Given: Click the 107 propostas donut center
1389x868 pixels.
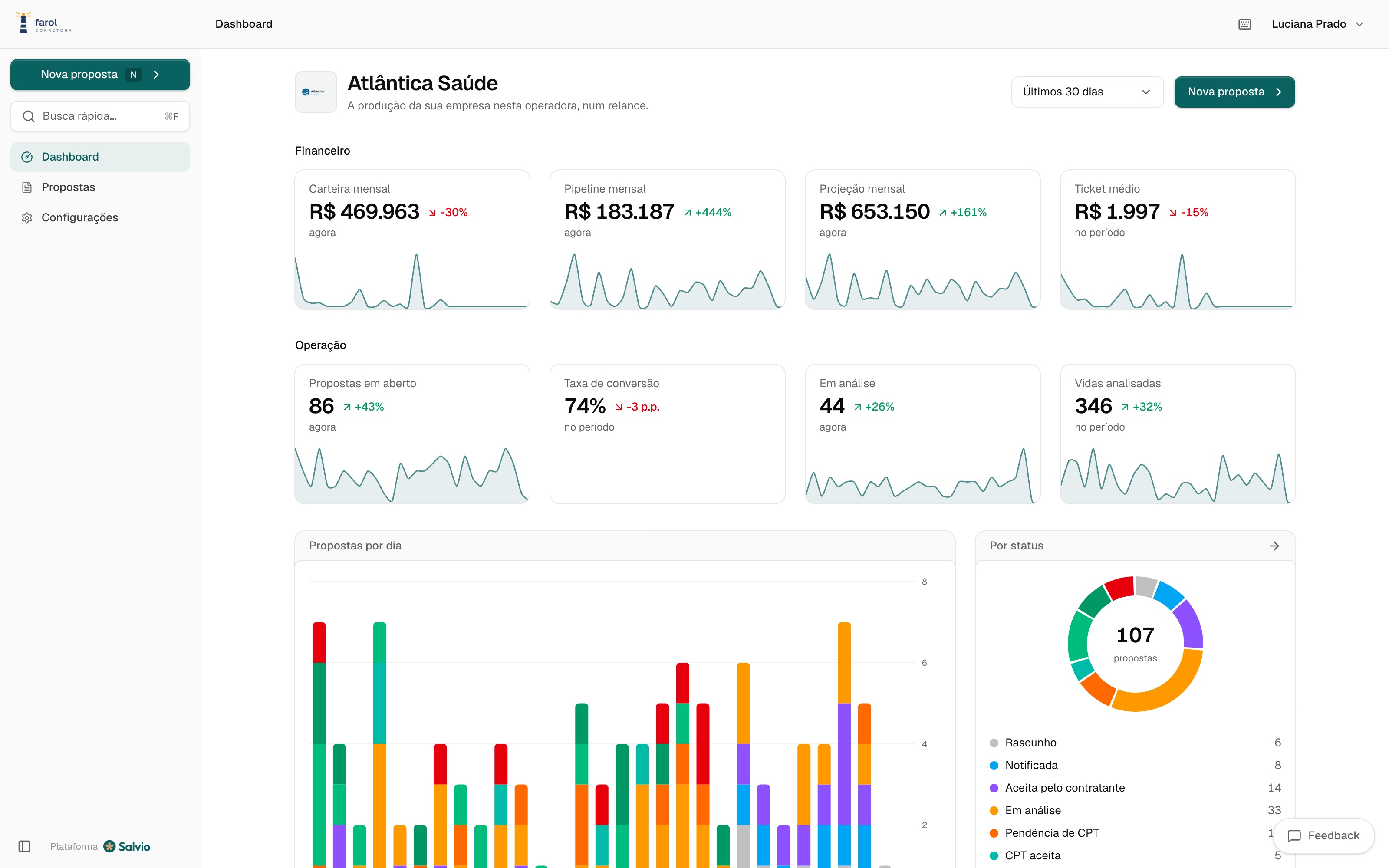Looking at the screenshot, I should coord(1136,644).
